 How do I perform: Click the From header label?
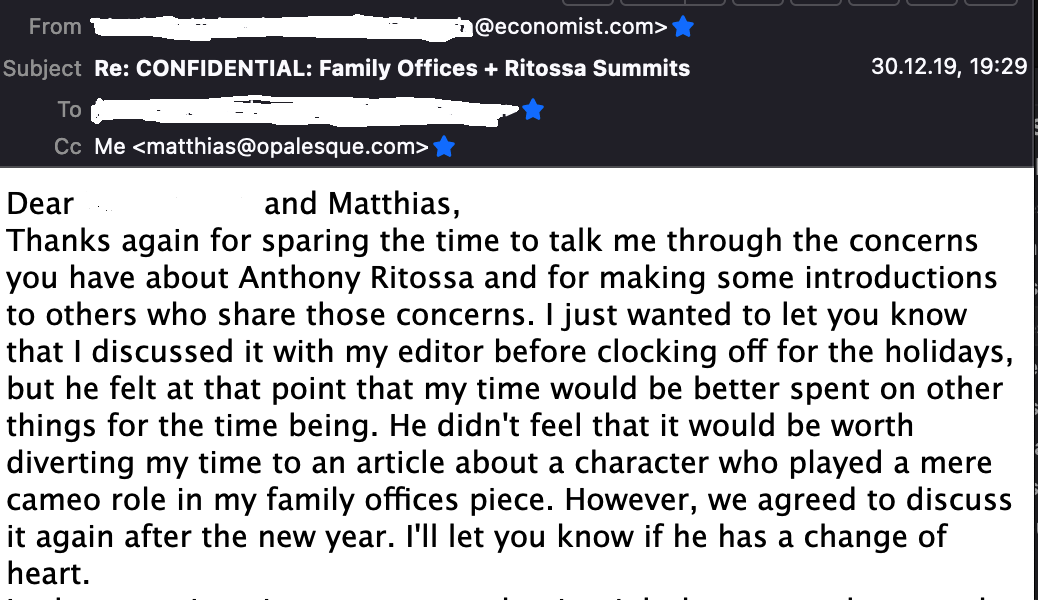55,27
